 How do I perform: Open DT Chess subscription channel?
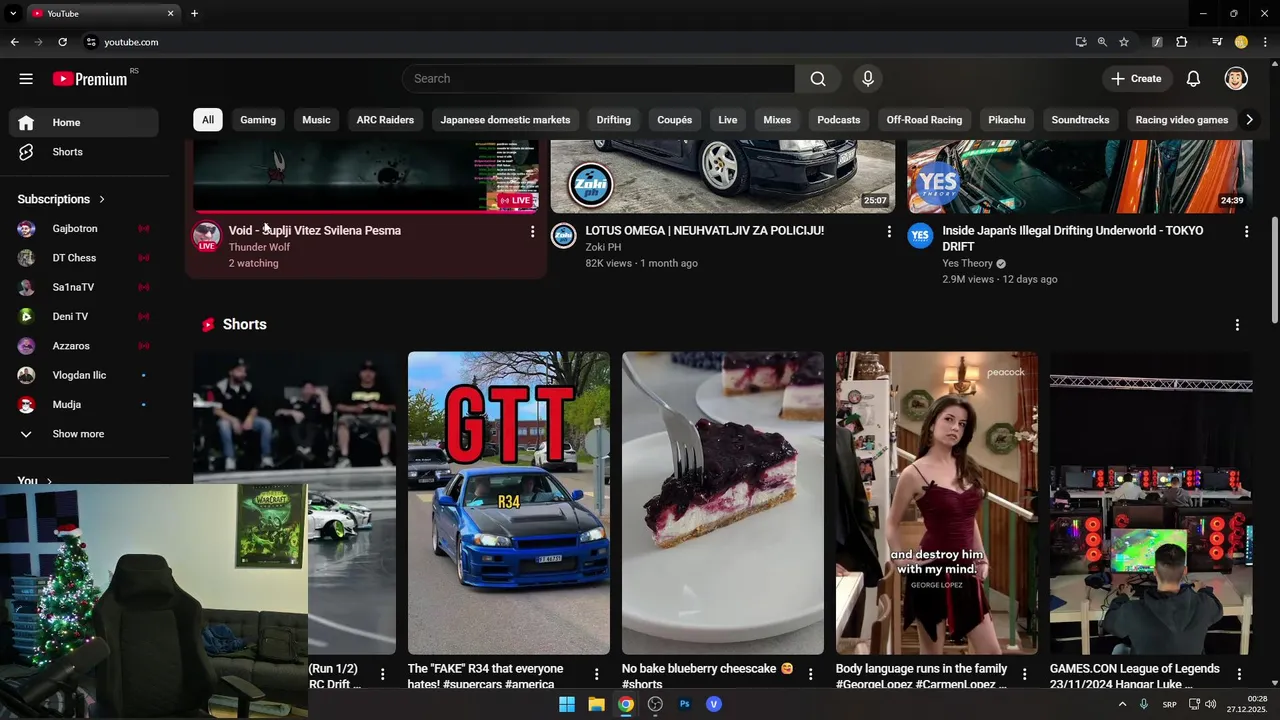pos(84,258)
